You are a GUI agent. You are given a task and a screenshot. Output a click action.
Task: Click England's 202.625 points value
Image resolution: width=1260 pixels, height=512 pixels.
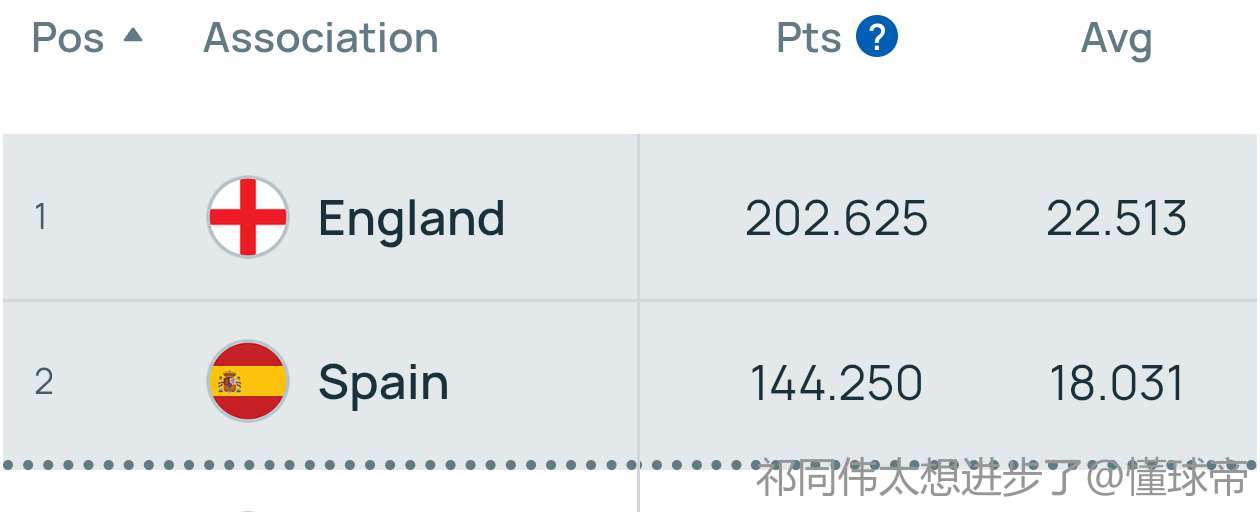coord(836,218)
